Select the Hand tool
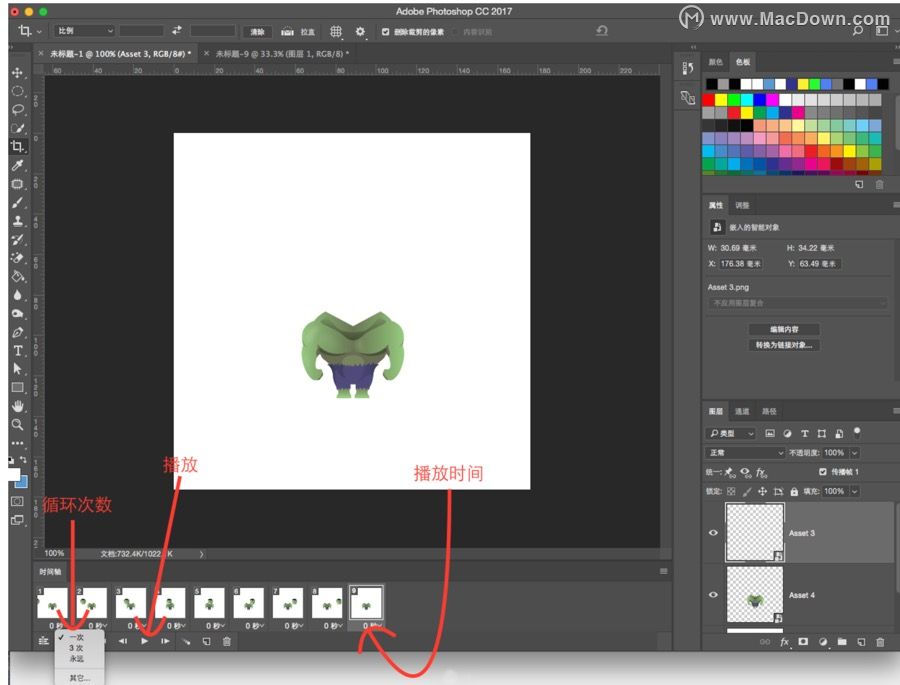Viewport: 900px width, 685px height. [x=17, y=406]
